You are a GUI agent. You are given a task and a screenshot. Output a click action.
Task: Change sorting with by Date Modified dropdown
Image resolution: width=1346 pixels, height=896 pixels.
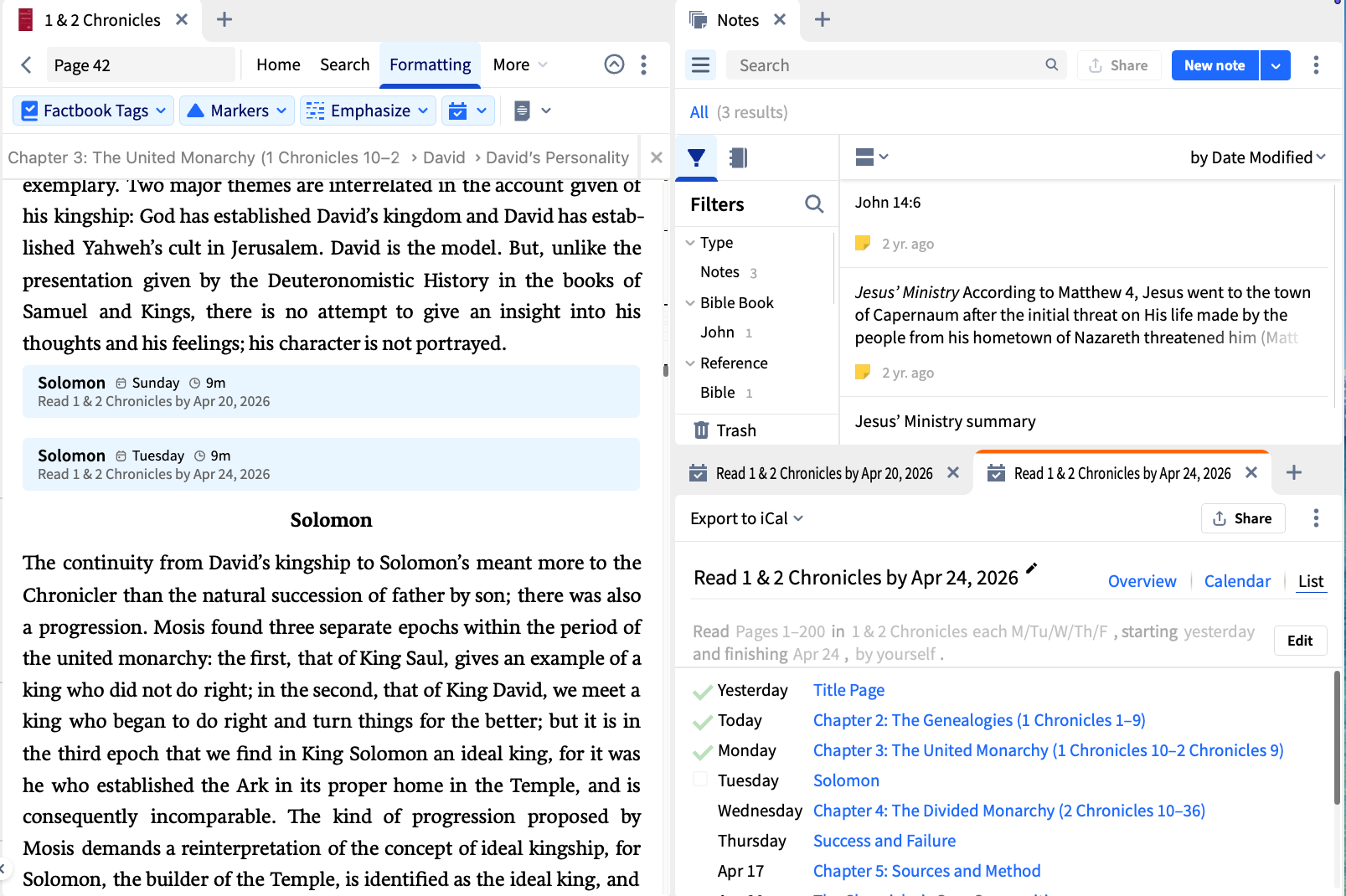point(1257,157)
